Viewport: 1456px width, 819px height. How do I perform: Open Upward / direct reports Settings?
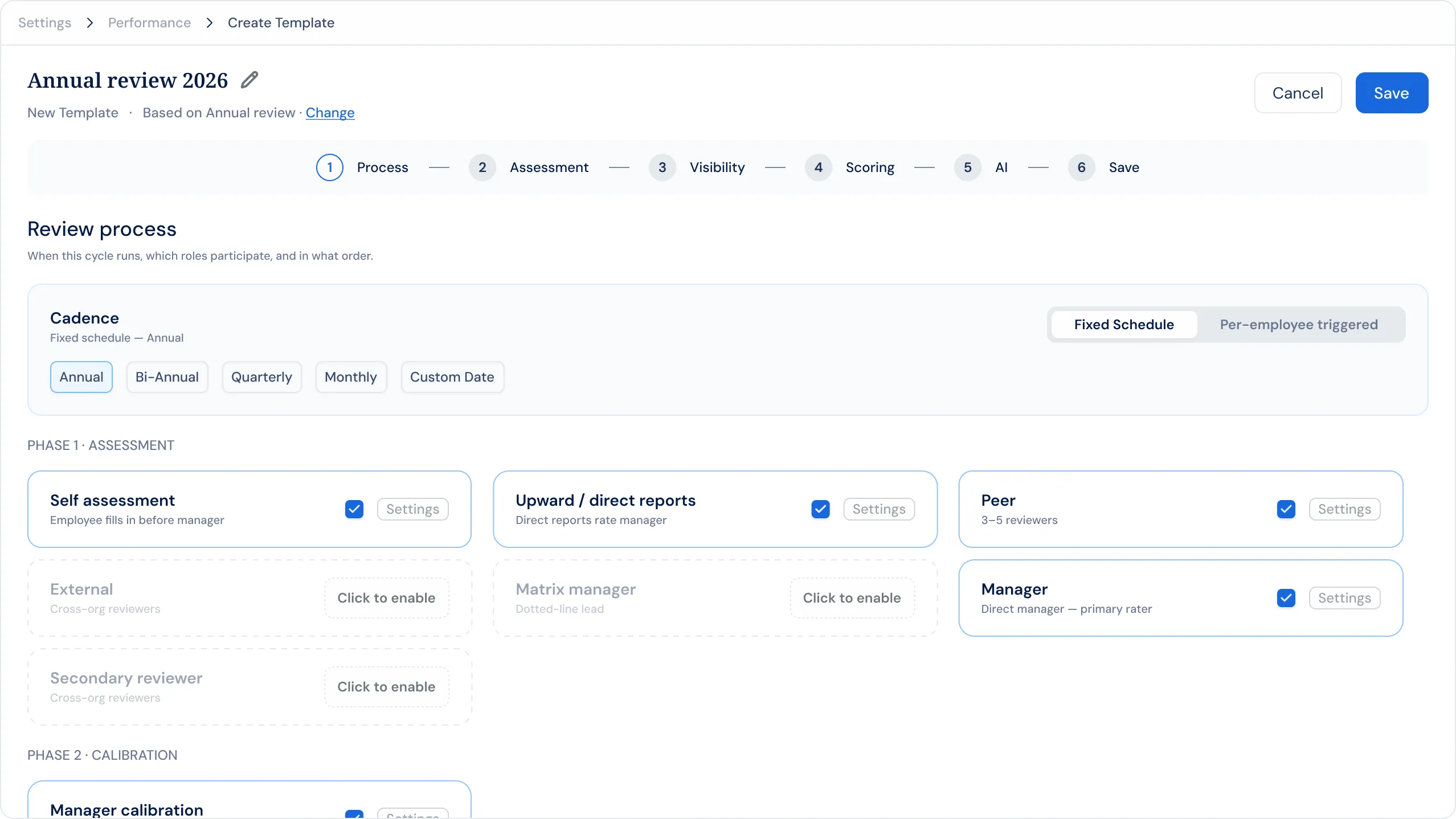(x=879, y=509)
